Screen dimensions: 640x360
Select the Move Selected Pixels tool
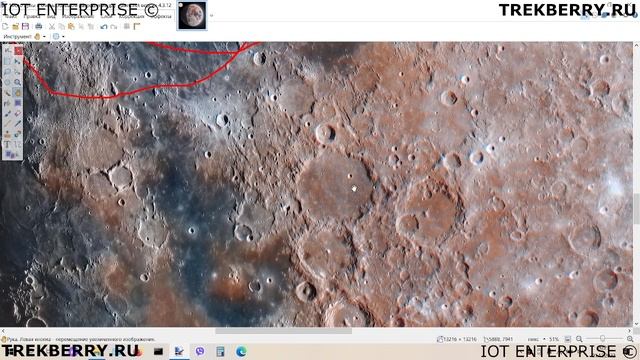pyautogui.click(x=18, y=61)
